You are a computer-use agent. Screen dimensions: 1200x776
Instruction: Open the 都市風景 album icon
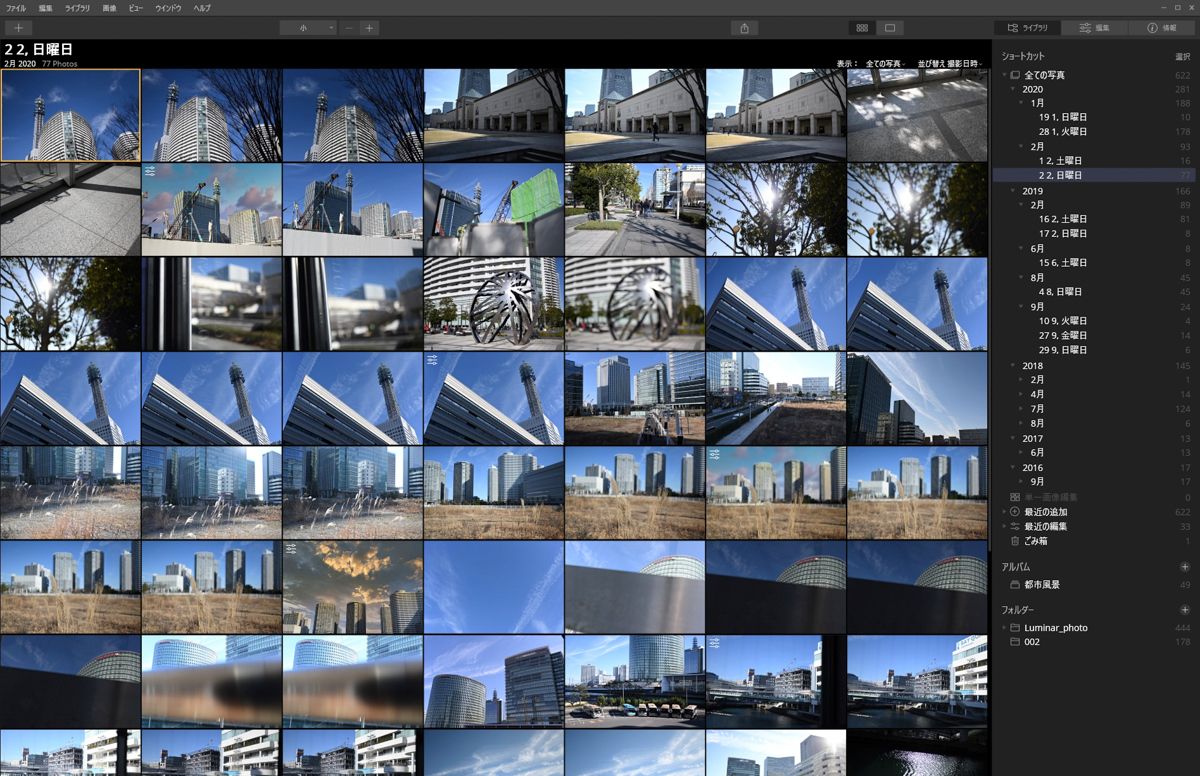pyautogui.click(x=1015, y=584)
